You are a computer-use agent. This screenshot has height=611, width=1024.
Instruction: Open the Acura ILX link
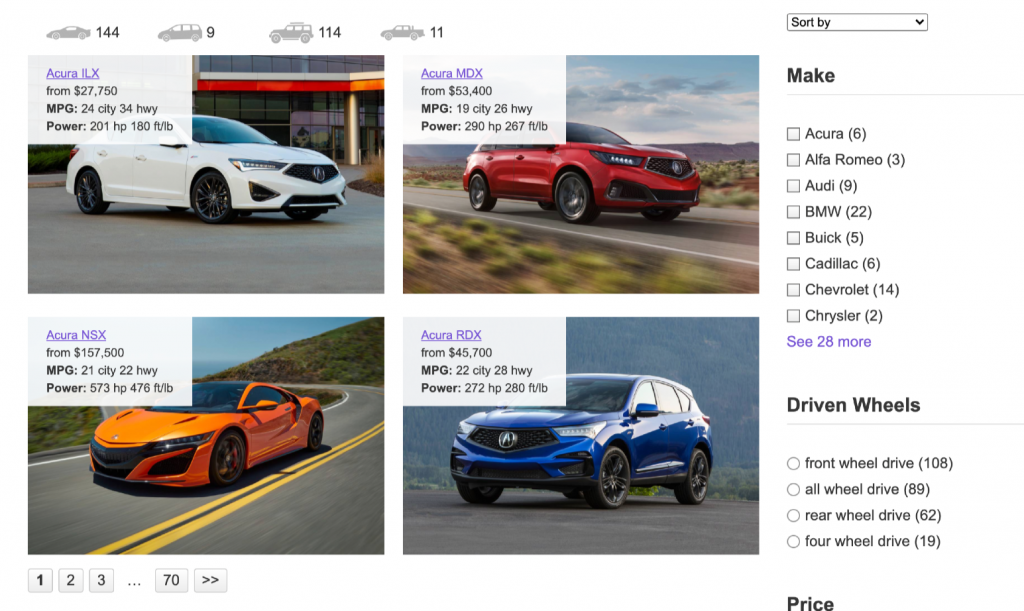[72, 73]
